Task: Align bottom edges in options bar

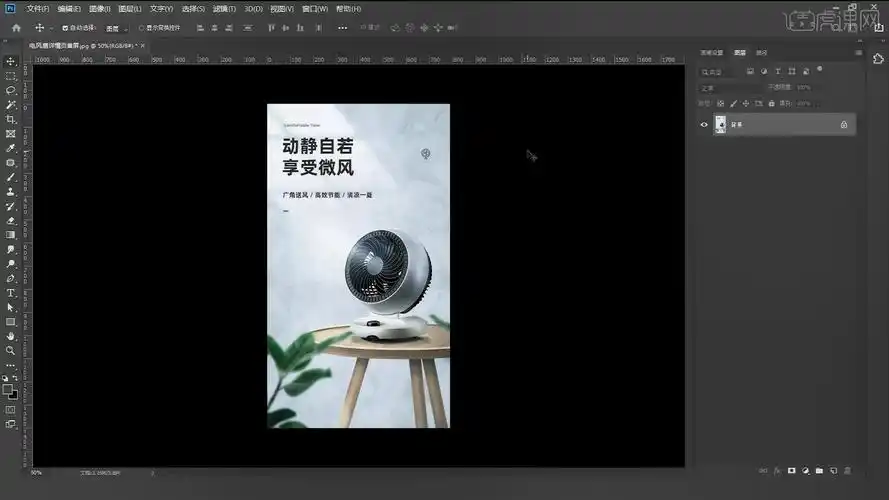Action: point(300,28)
